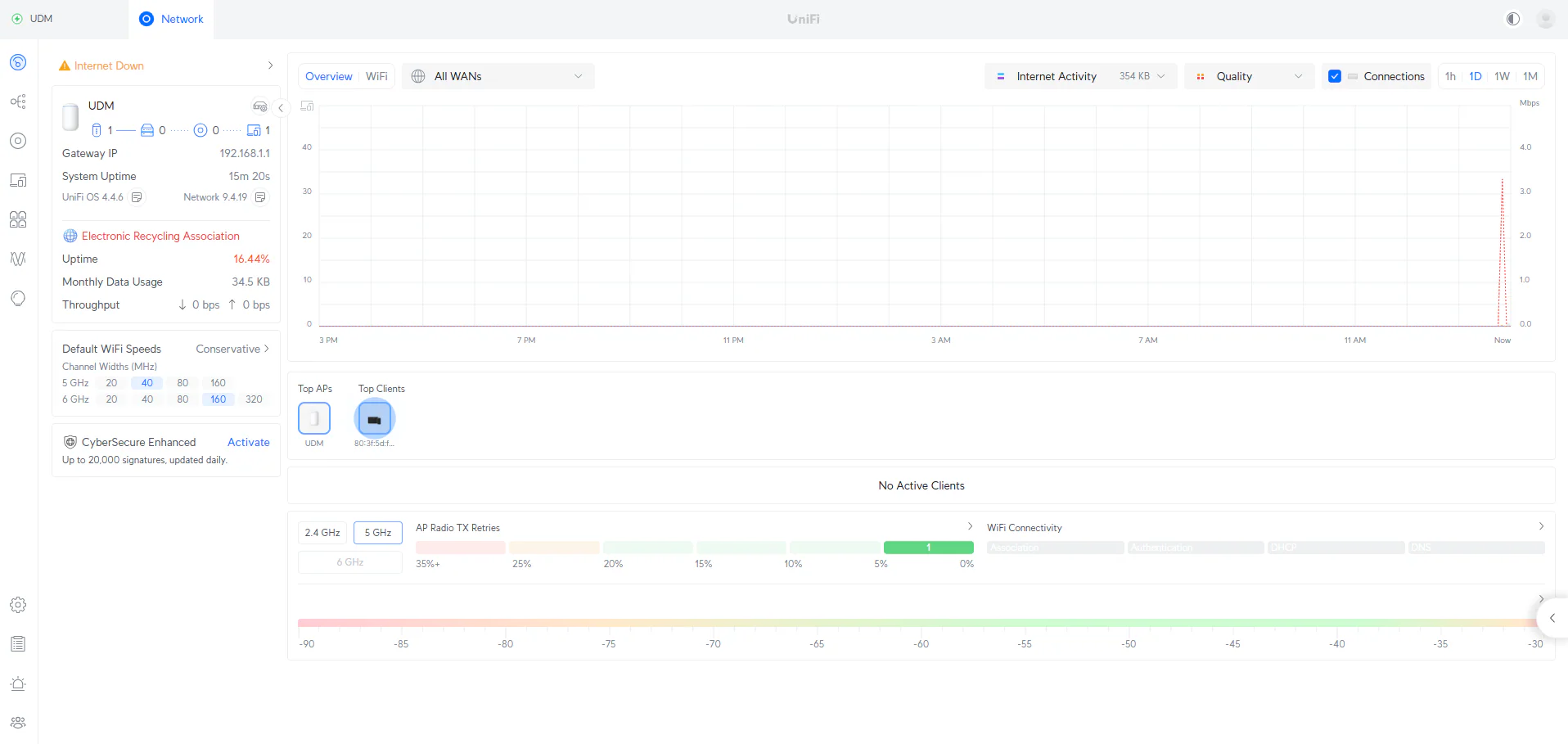Viewport: 1568px width, 744px height.
Task: Open the Alarm Manager siren icon
Action: [18, 683]
